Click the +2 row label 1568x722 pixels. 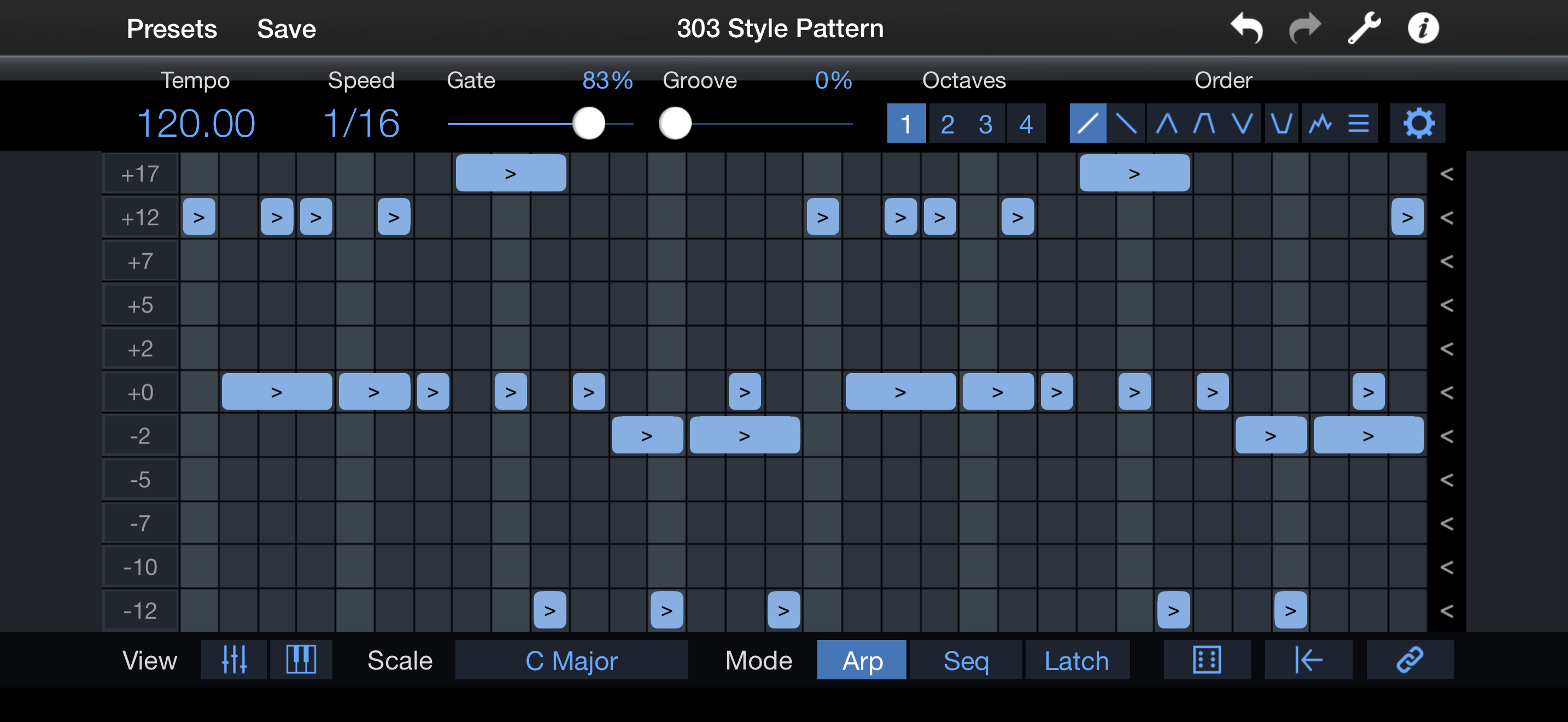pos(141,349)
